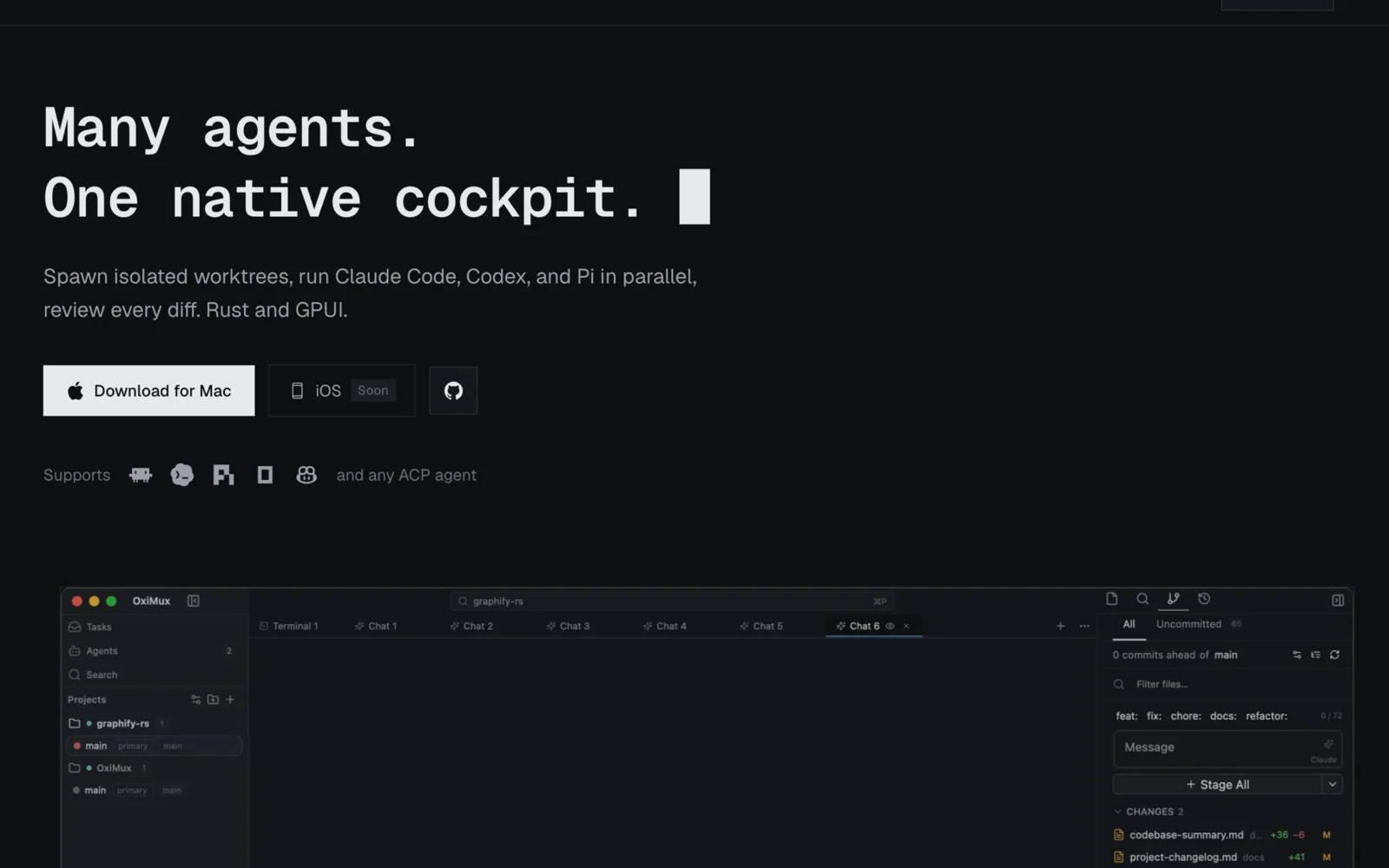
Task: Open the files panel icon
Action: (1111, 599)
